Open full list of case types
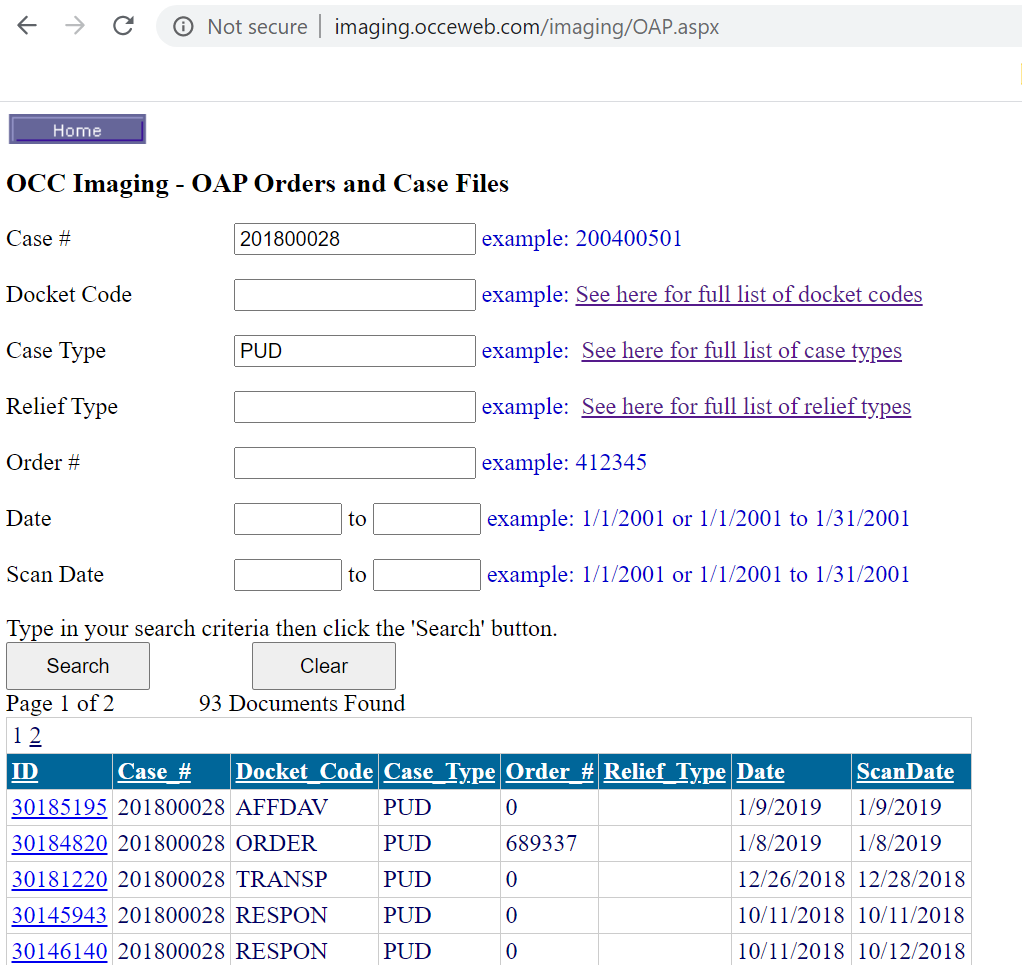This screenshot has height=965, width=1022. pyautogui.click(x=741, y=351)
